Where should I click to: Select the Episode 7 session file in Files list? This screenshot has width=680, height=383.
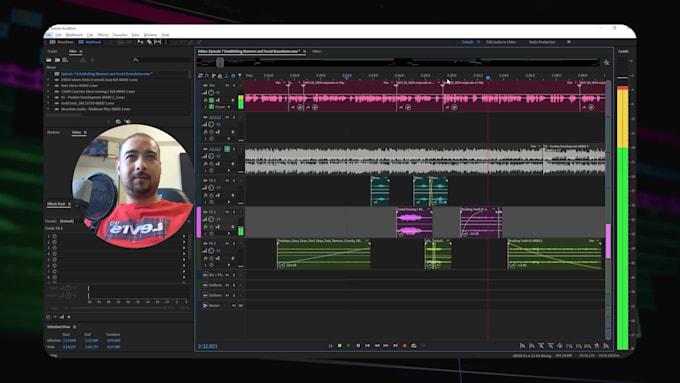[x=106, y=74]
